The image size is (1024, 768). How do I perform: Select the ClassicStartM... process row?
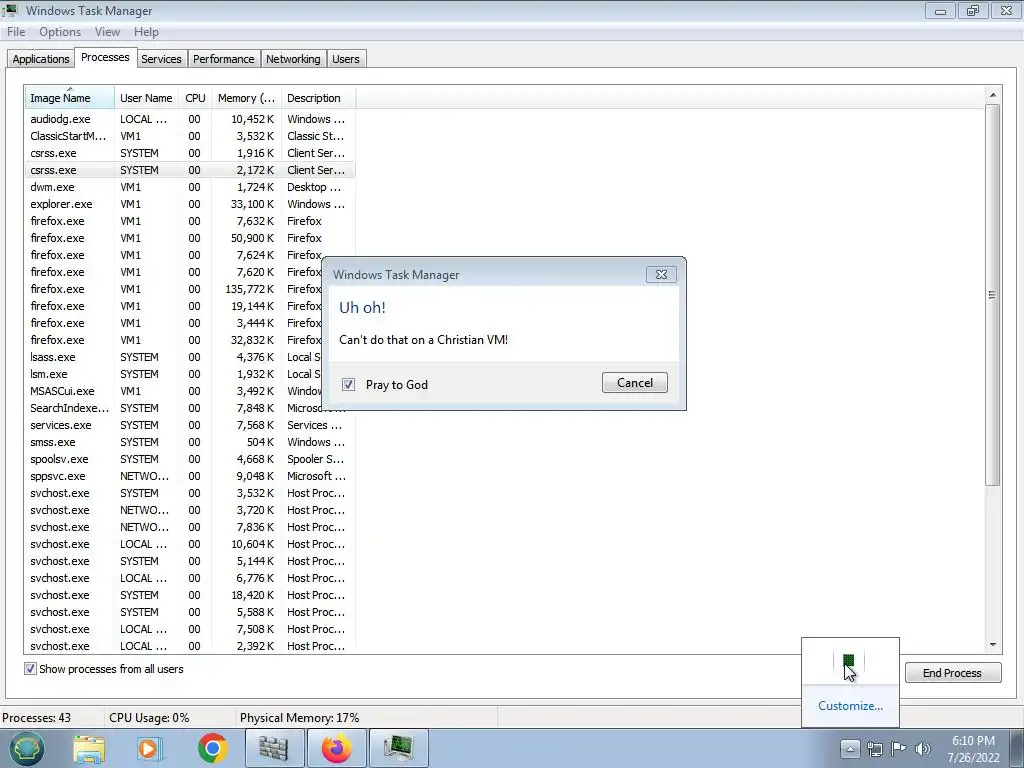[190, 136]
